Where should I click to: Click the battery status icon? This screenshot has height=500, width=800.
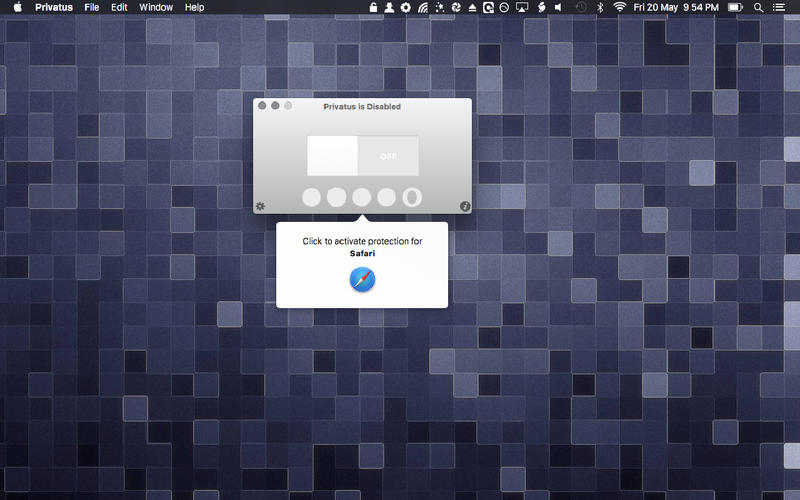(x=735, y=7)
